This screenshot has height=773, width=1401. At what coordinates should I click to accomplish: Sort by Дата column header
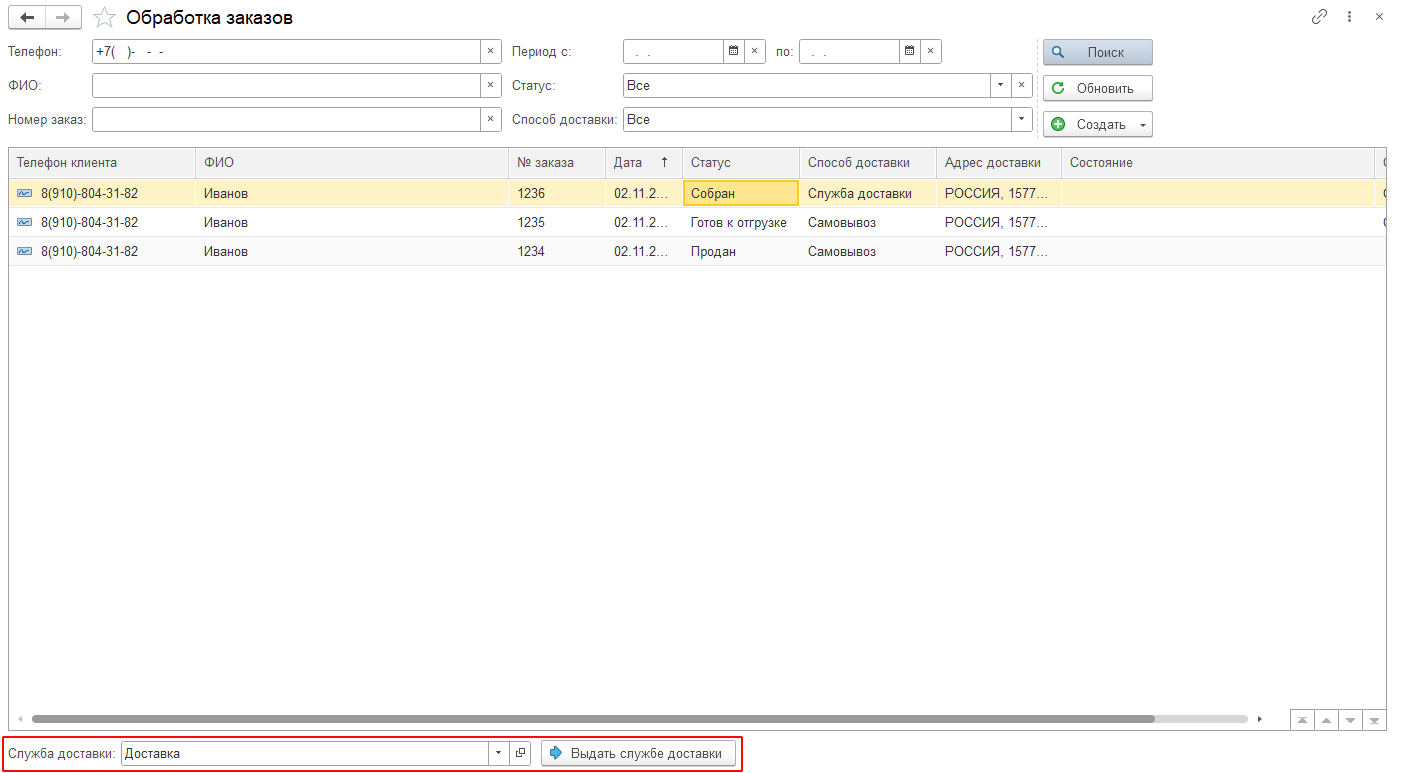tap(644, 162)
